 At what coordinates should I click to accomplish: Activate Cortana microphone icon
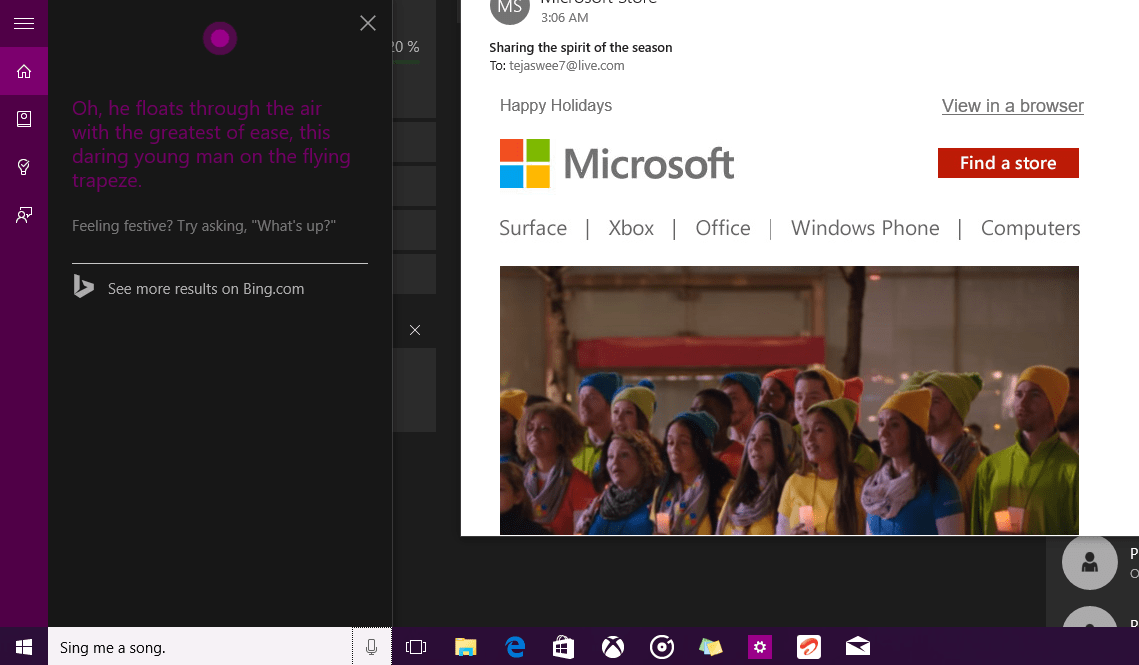371,647
